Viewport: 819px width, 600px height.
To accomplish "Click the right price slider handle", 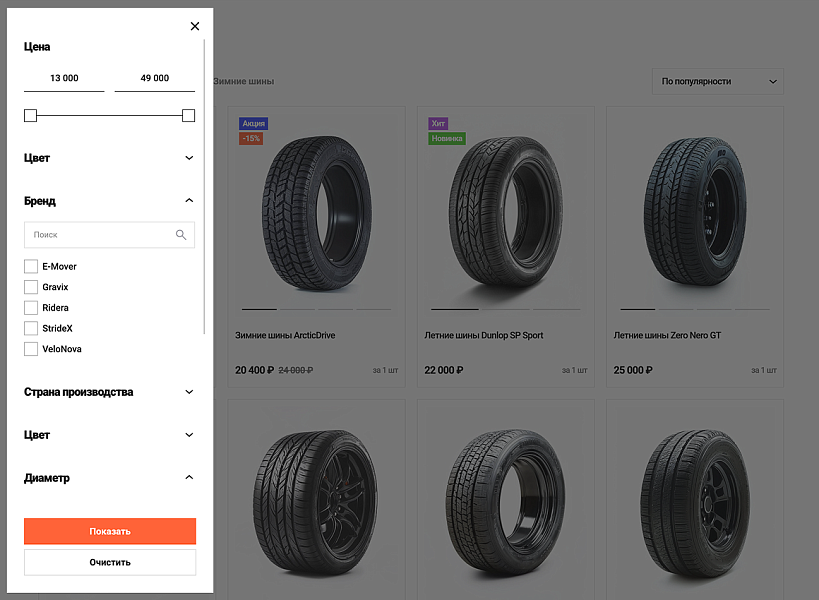I will point(188,116).
